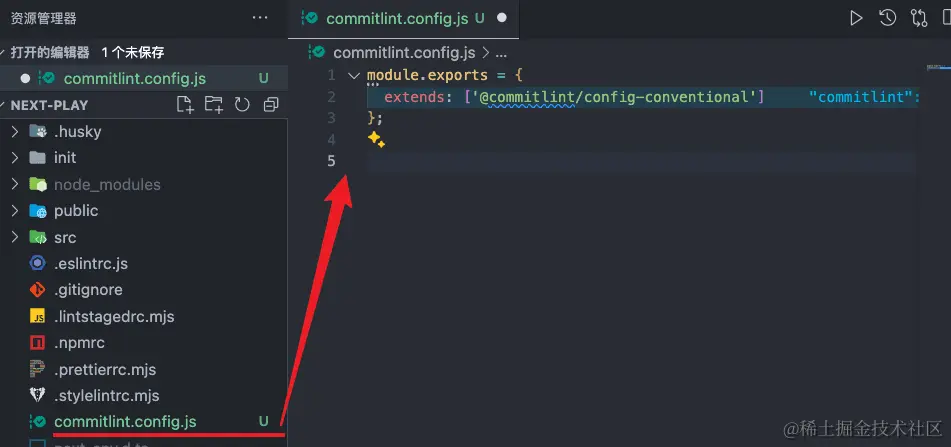The image size is (951, 447).
Task: Click the 资源管理器 explorer title
Action: (44, 19)
